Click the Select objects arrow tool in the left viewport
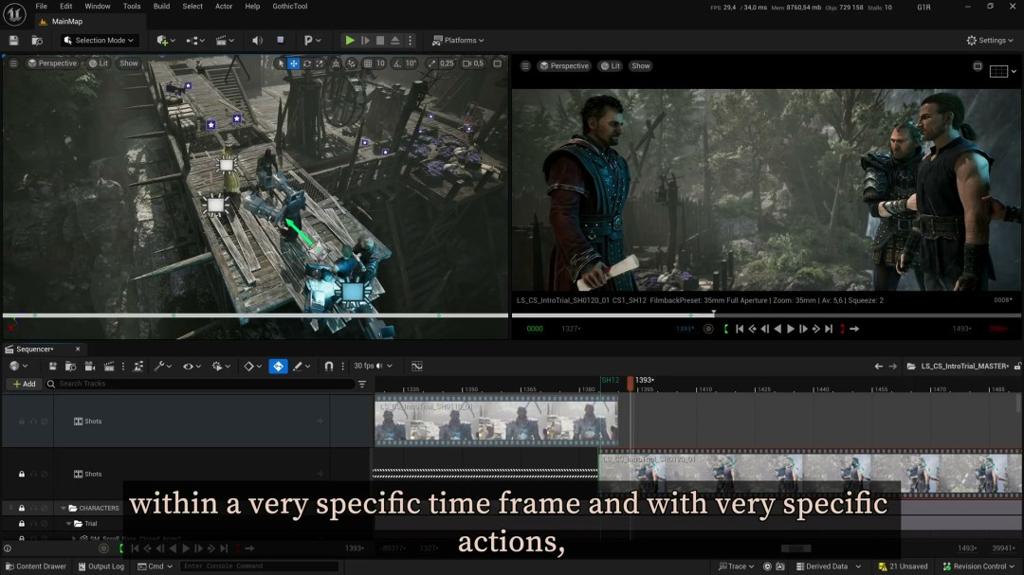This screenshot has height=575, width=1024. [x=280, y=63]
